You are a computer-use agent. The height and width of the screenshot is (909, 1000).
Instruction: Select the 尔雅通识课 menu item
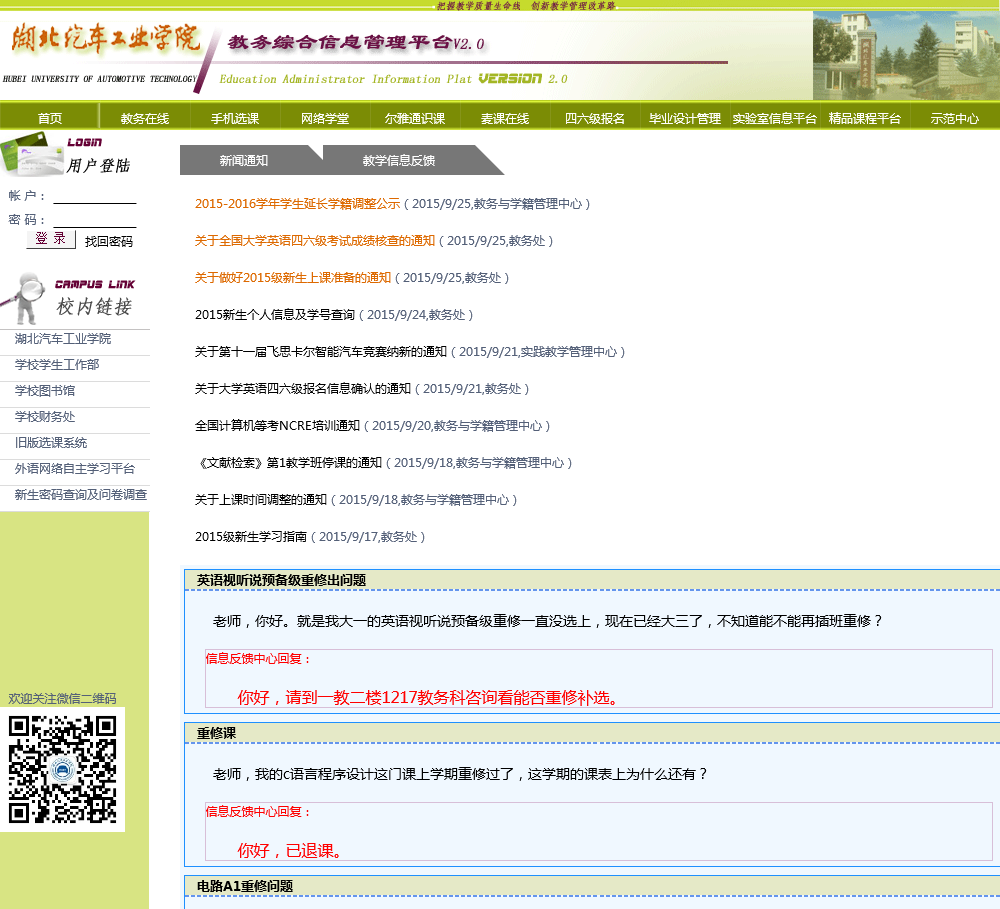415,119
